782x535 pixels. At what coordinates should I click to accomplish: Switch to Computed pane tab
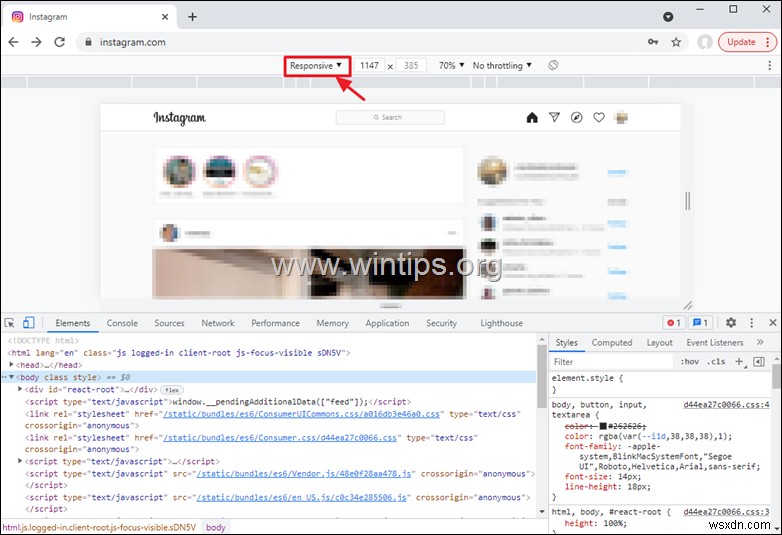point(612,343)
